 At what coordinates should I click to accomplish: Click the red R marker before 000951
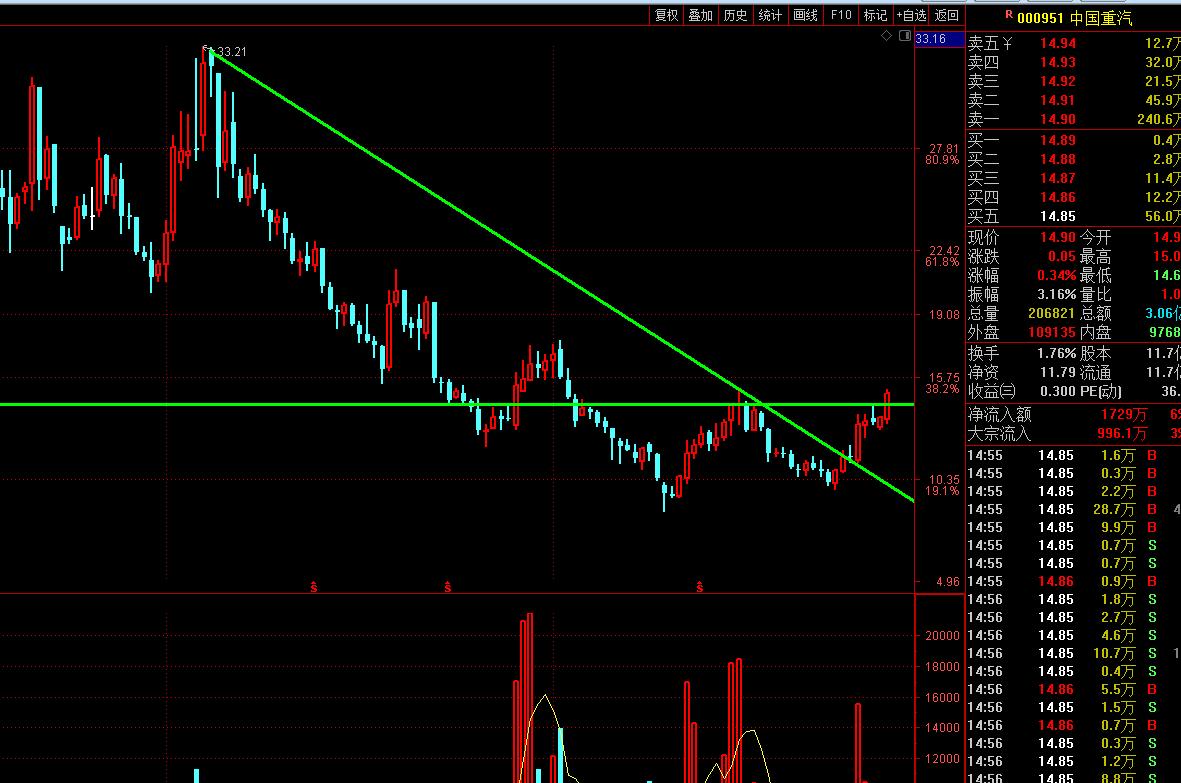pos(1009,14)
